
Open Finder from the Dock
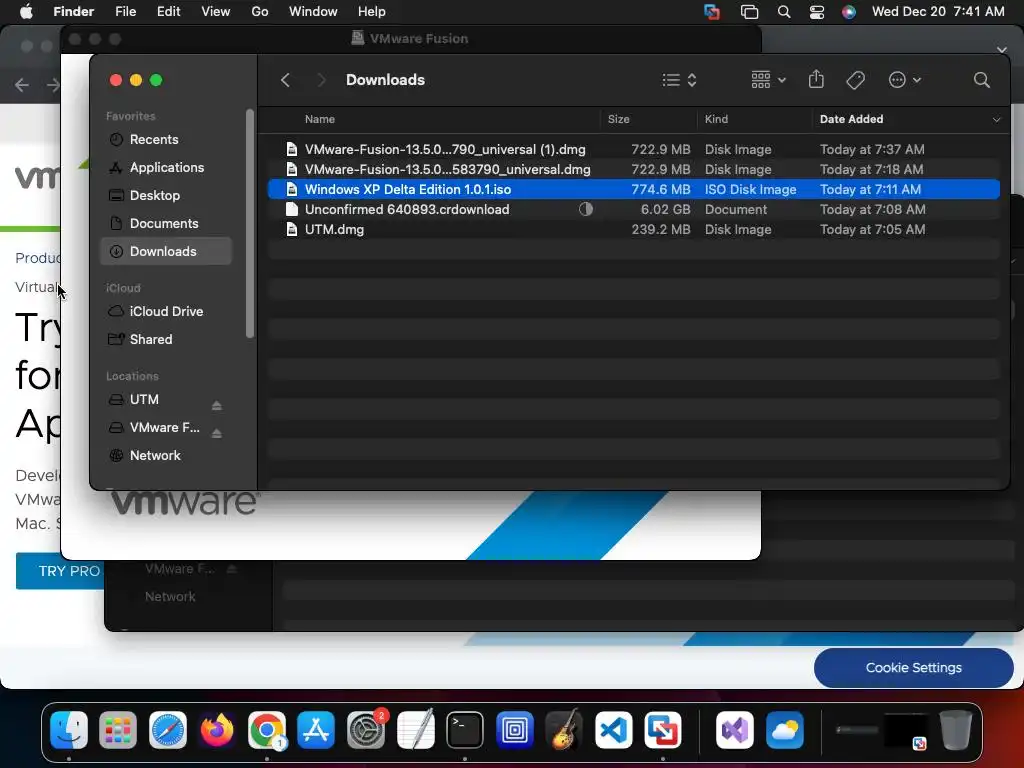pyautogui.click(x=69, y=729)
